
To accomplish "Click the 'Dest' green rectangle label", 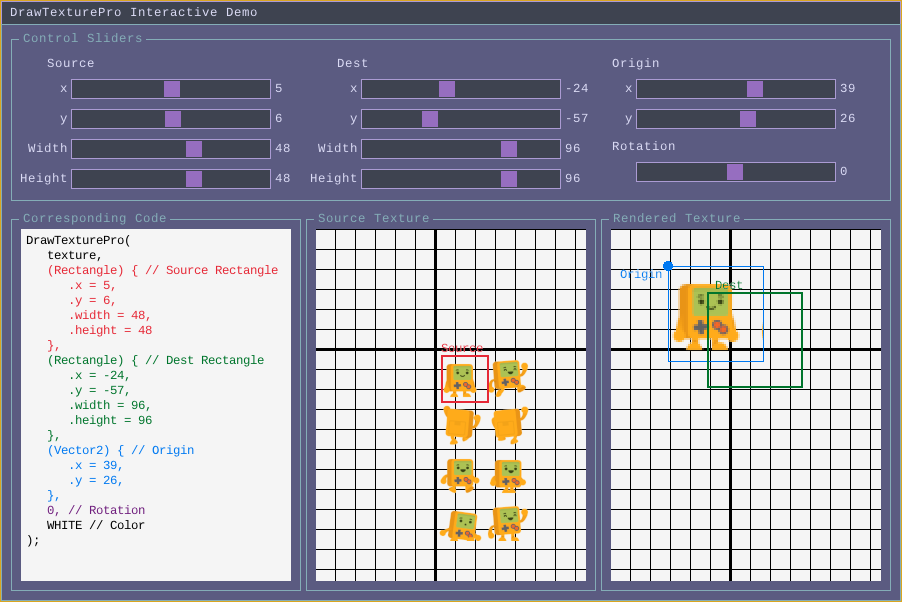I will tap(729, 285).
